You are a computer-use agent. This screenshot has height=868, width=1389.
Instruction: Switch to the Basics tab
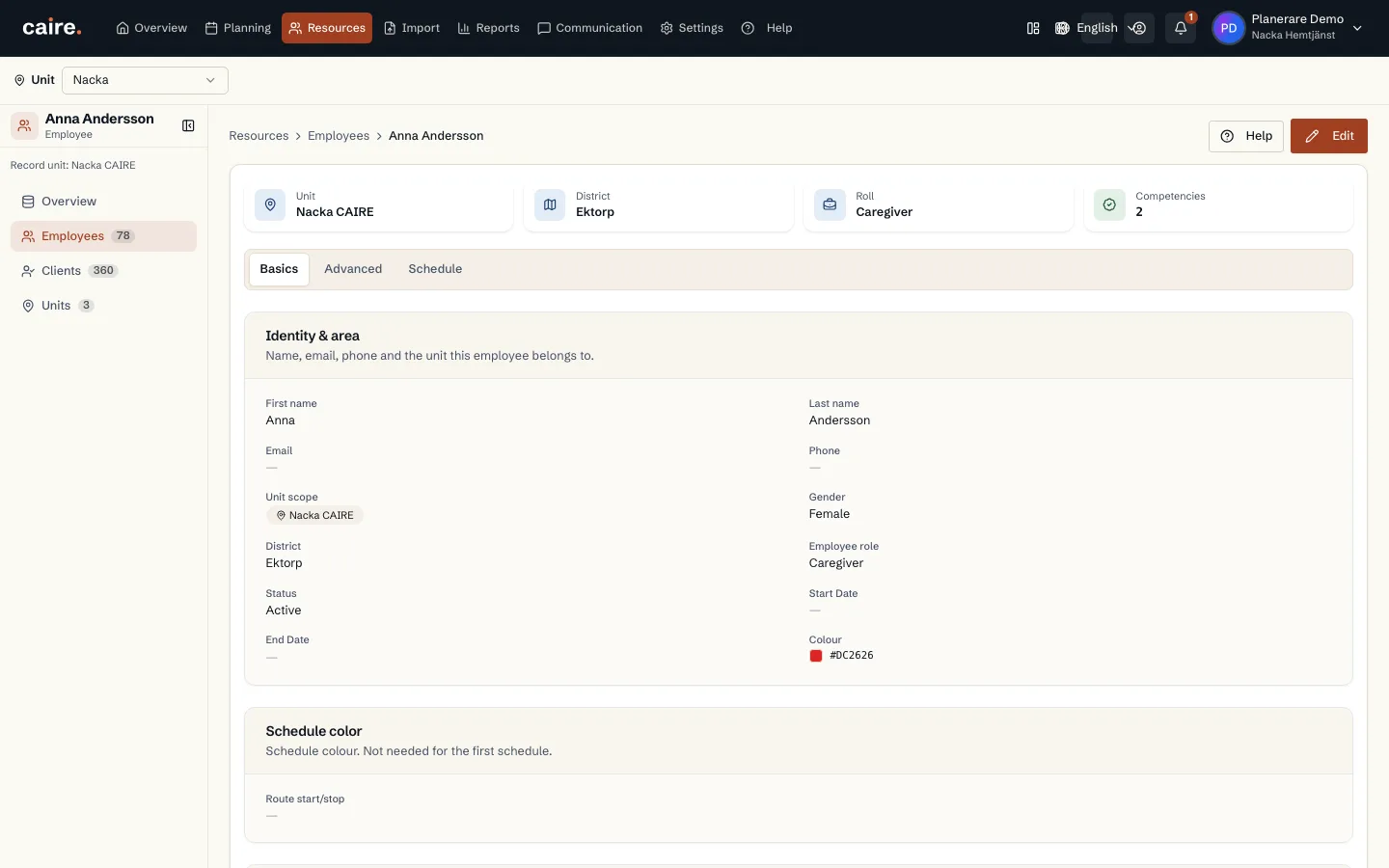pyautogui.click(x=279, y=269)
